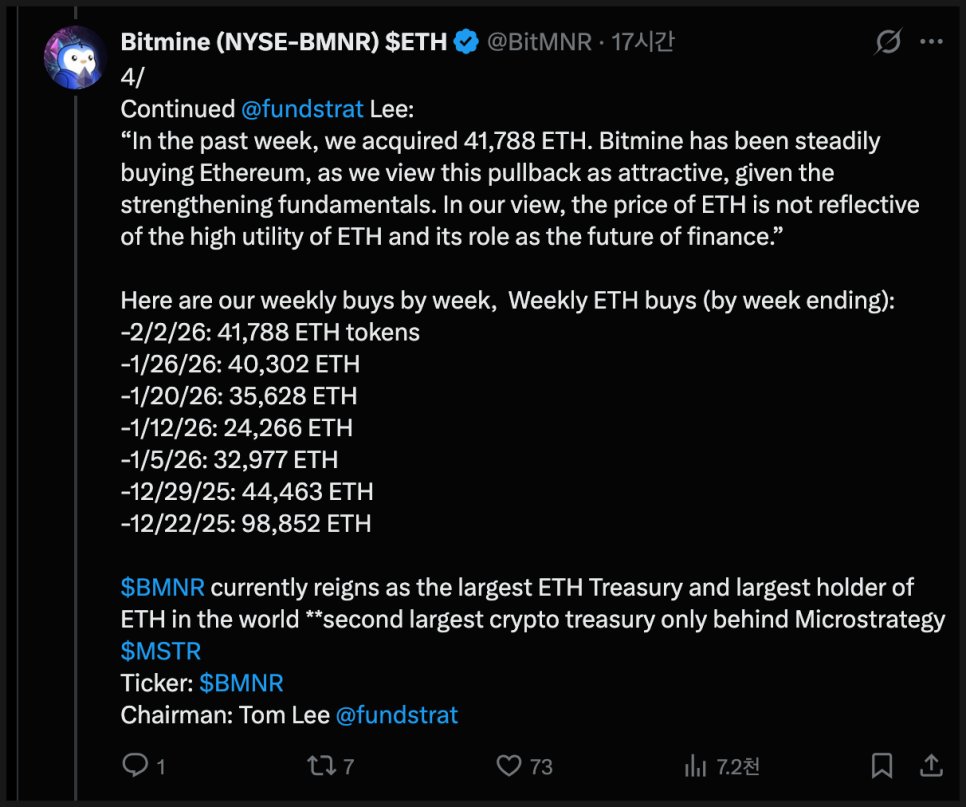
Task: Click the 17시간 timestamp
Action: tap(644, 42)
